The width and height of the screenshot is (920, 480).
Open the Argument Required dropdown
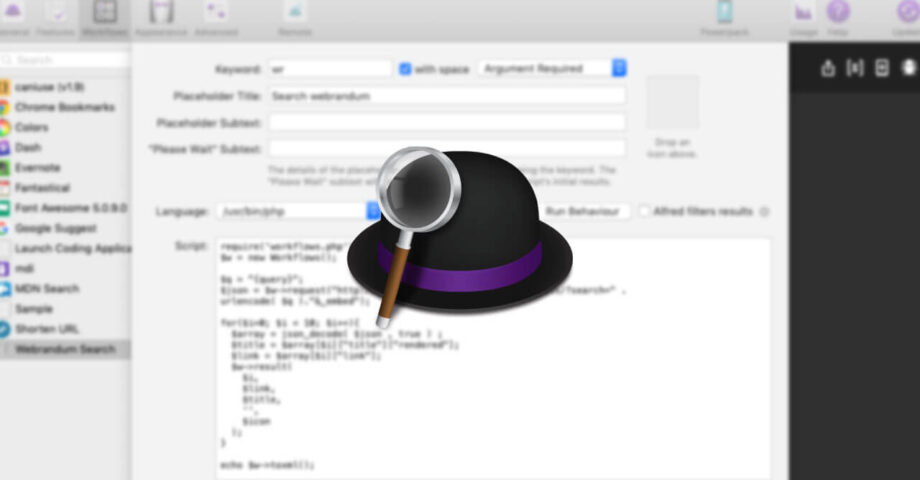click(x=553, y=68)
